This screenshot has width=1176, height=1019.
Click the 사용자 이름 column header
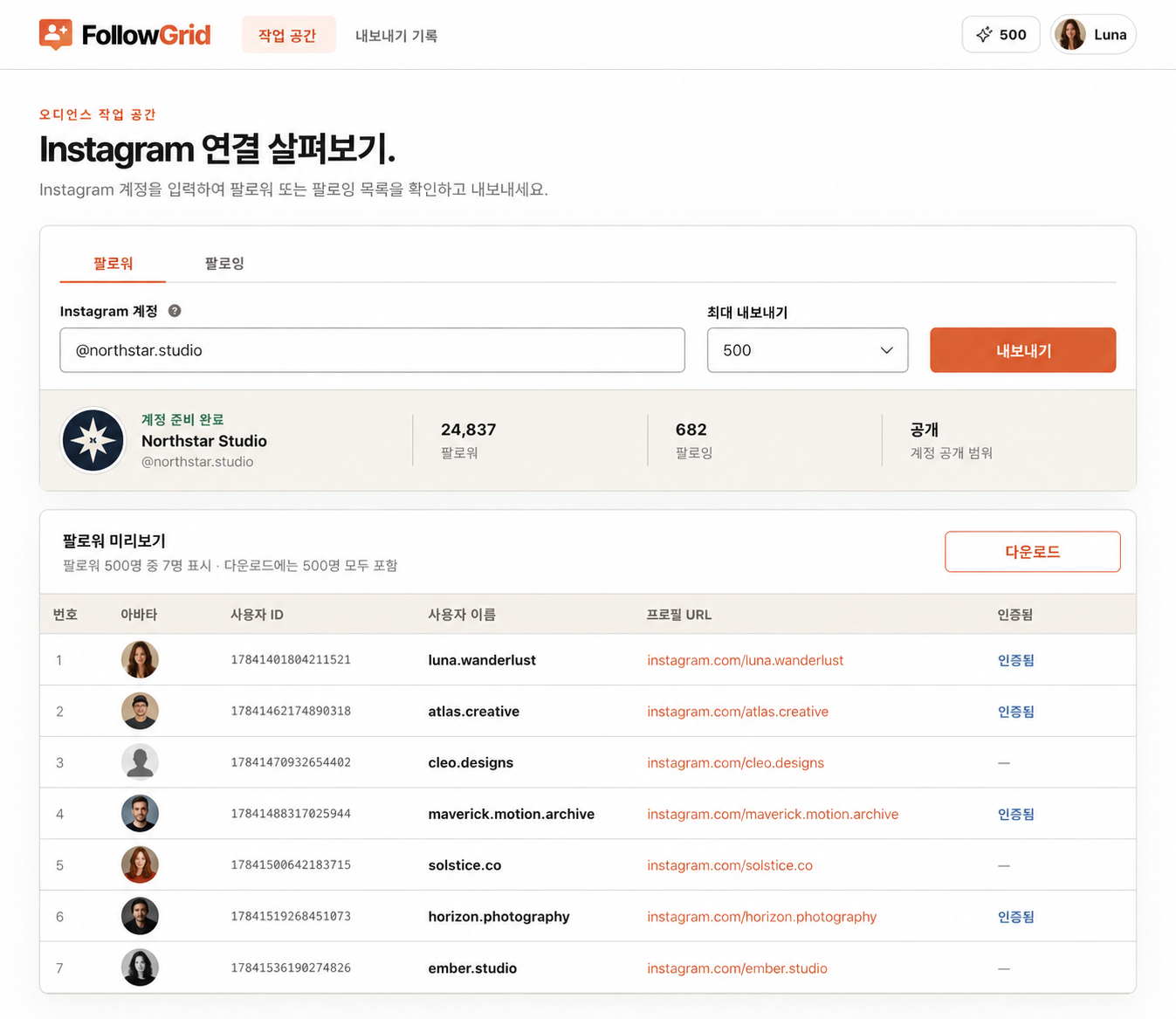462,615
